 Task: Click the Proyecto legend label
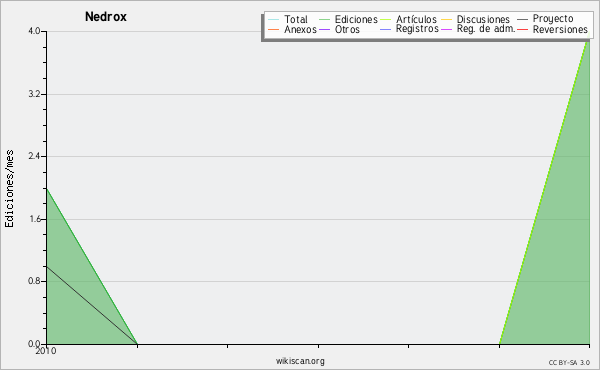click(553, 19)
